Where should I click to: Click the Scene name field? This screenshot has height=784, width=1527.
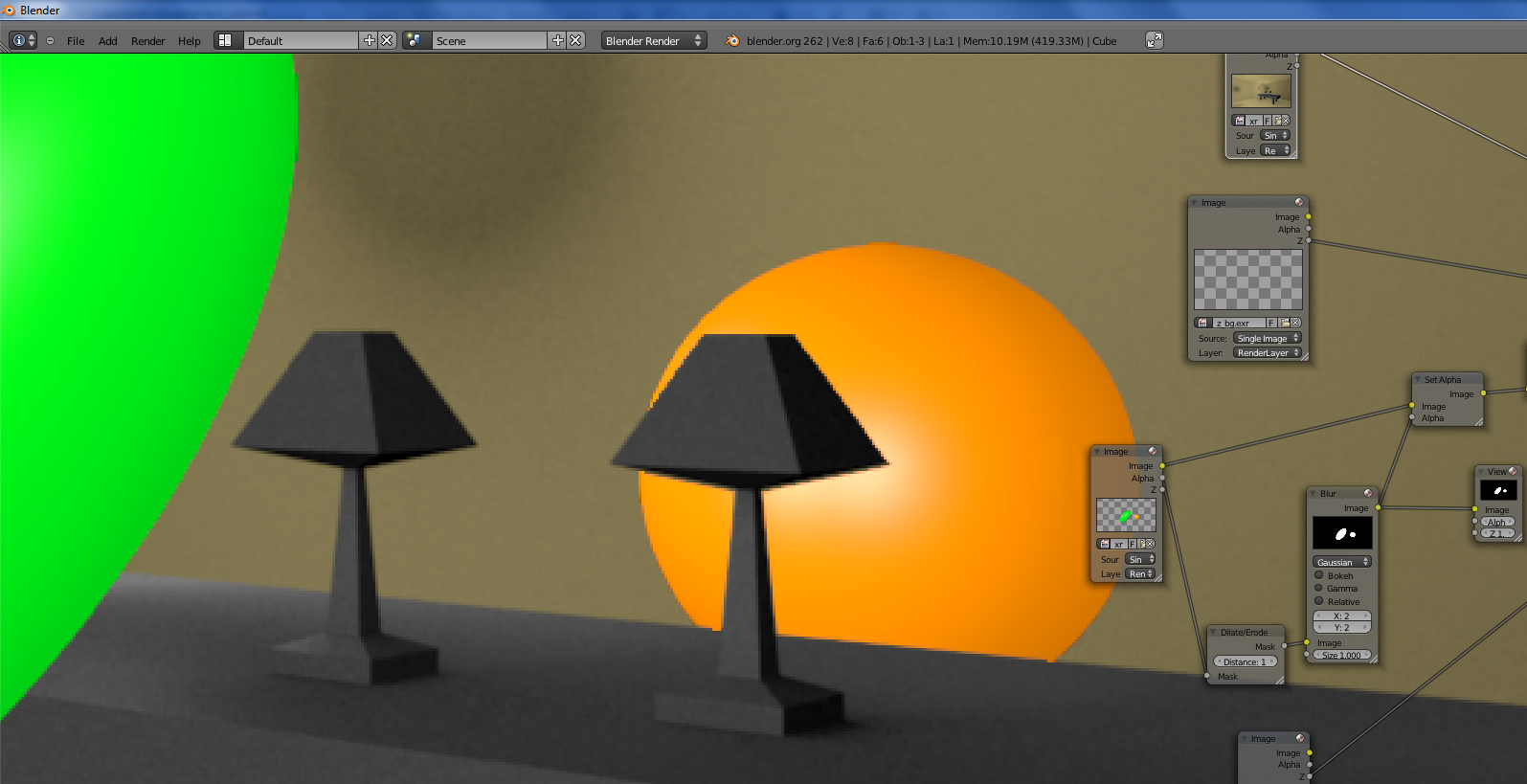tap(489, 40)
